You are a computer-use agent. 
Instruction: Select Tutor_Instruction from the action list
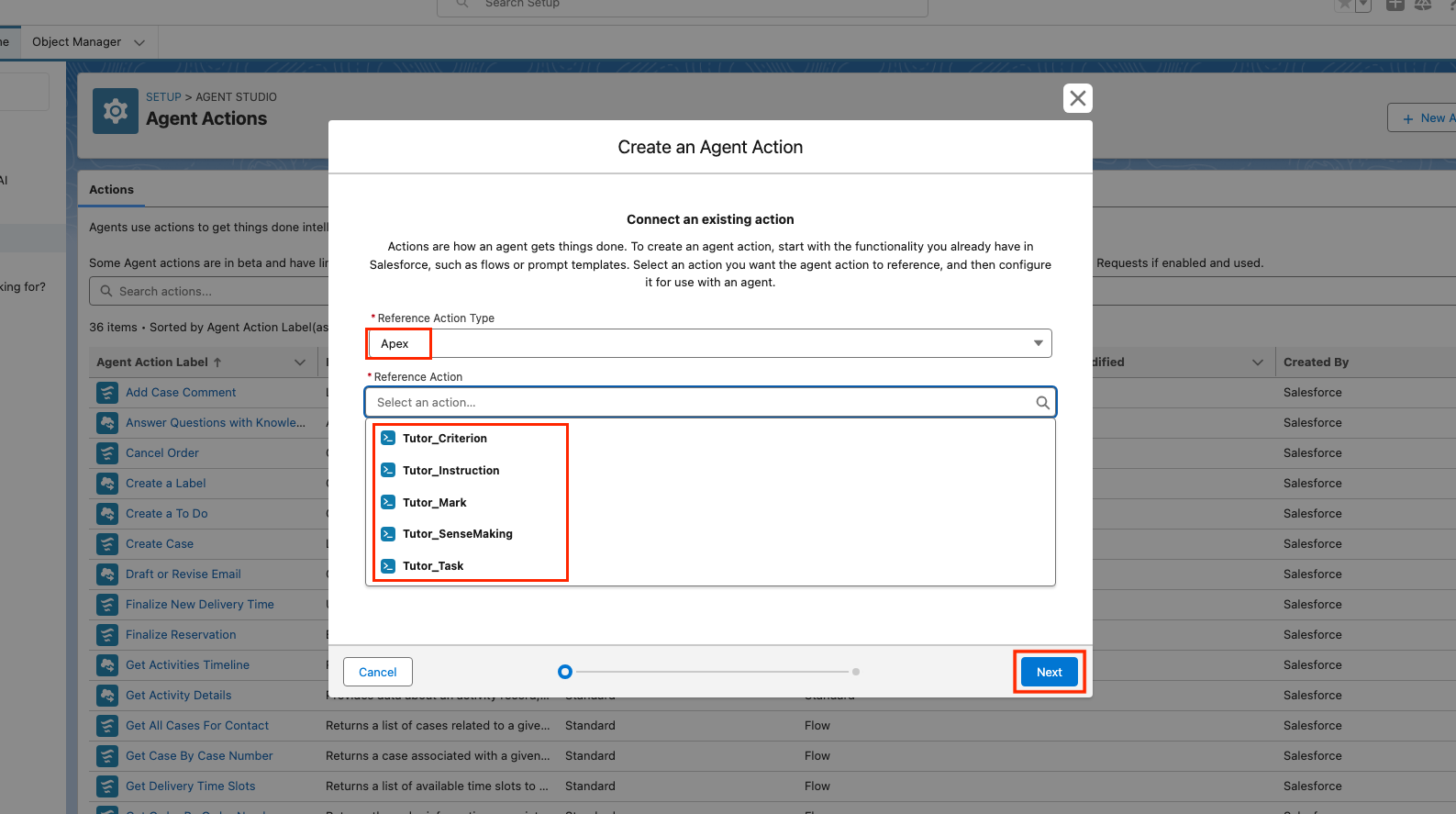click(x=450, y=471)
